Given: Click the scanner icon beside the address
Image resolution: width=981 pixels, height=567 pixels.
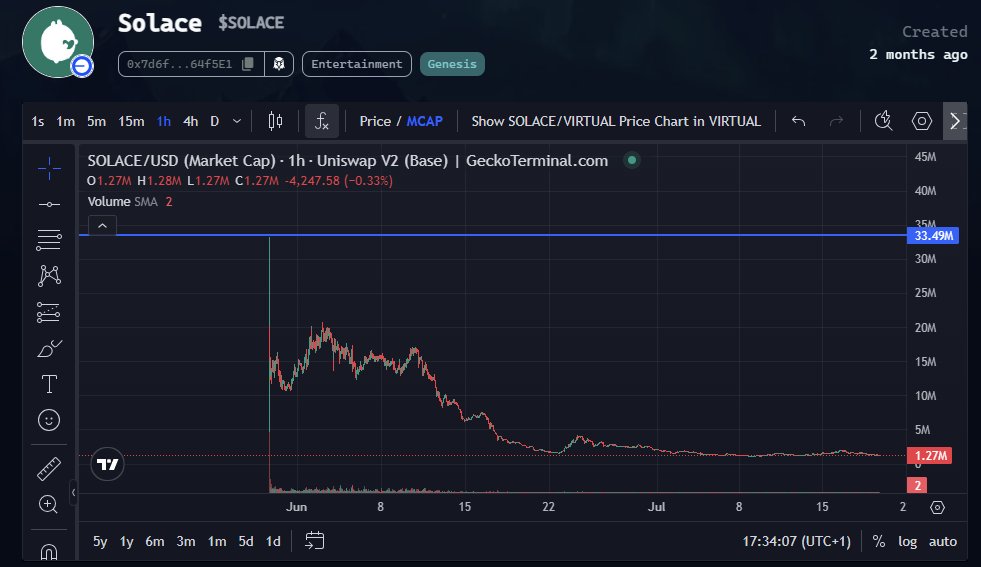Looking at the screenshot, I should 279,64.
